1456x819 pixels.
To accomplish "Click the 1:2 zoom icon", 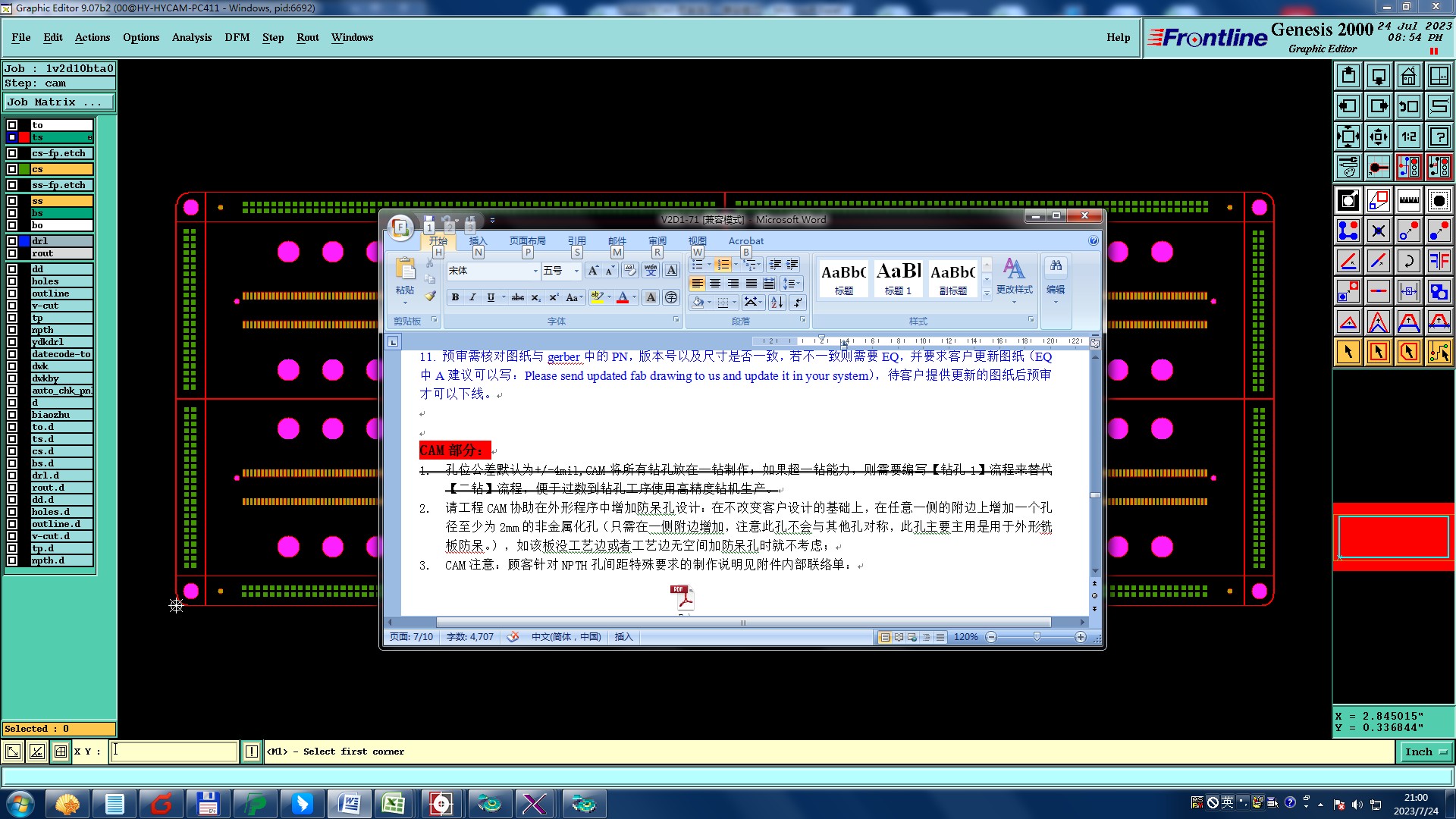I will [1408, 136].
